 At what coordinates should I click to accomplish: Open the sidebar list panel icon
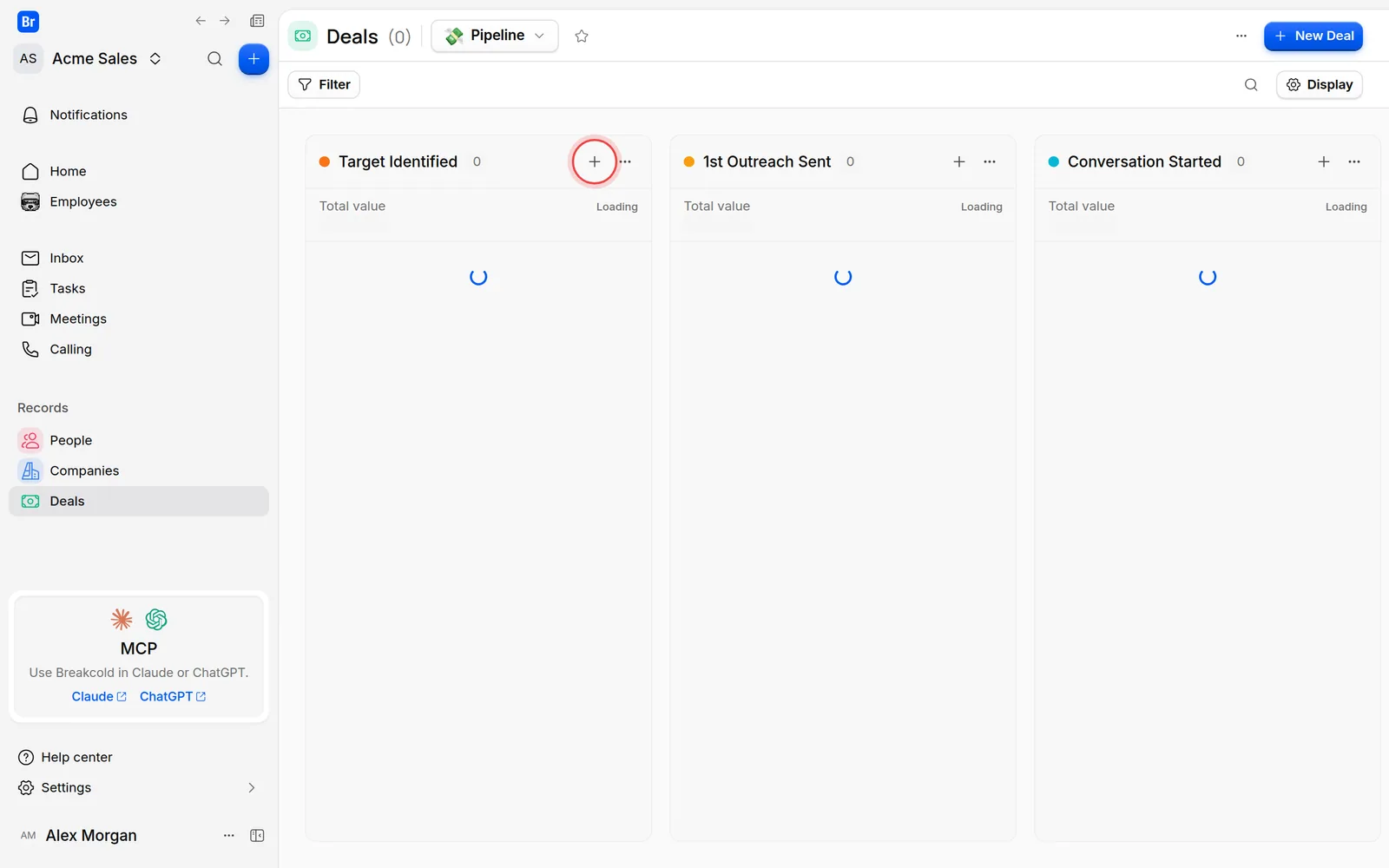point(257,21)
